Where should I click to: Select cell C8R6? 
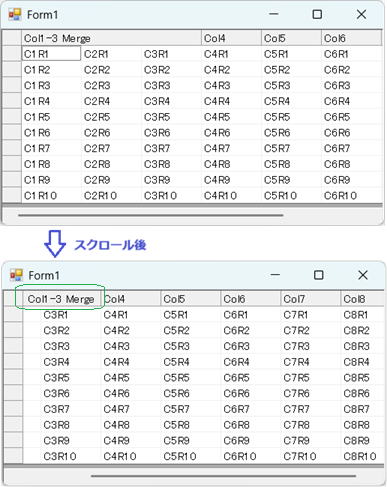tap(363, 393)
